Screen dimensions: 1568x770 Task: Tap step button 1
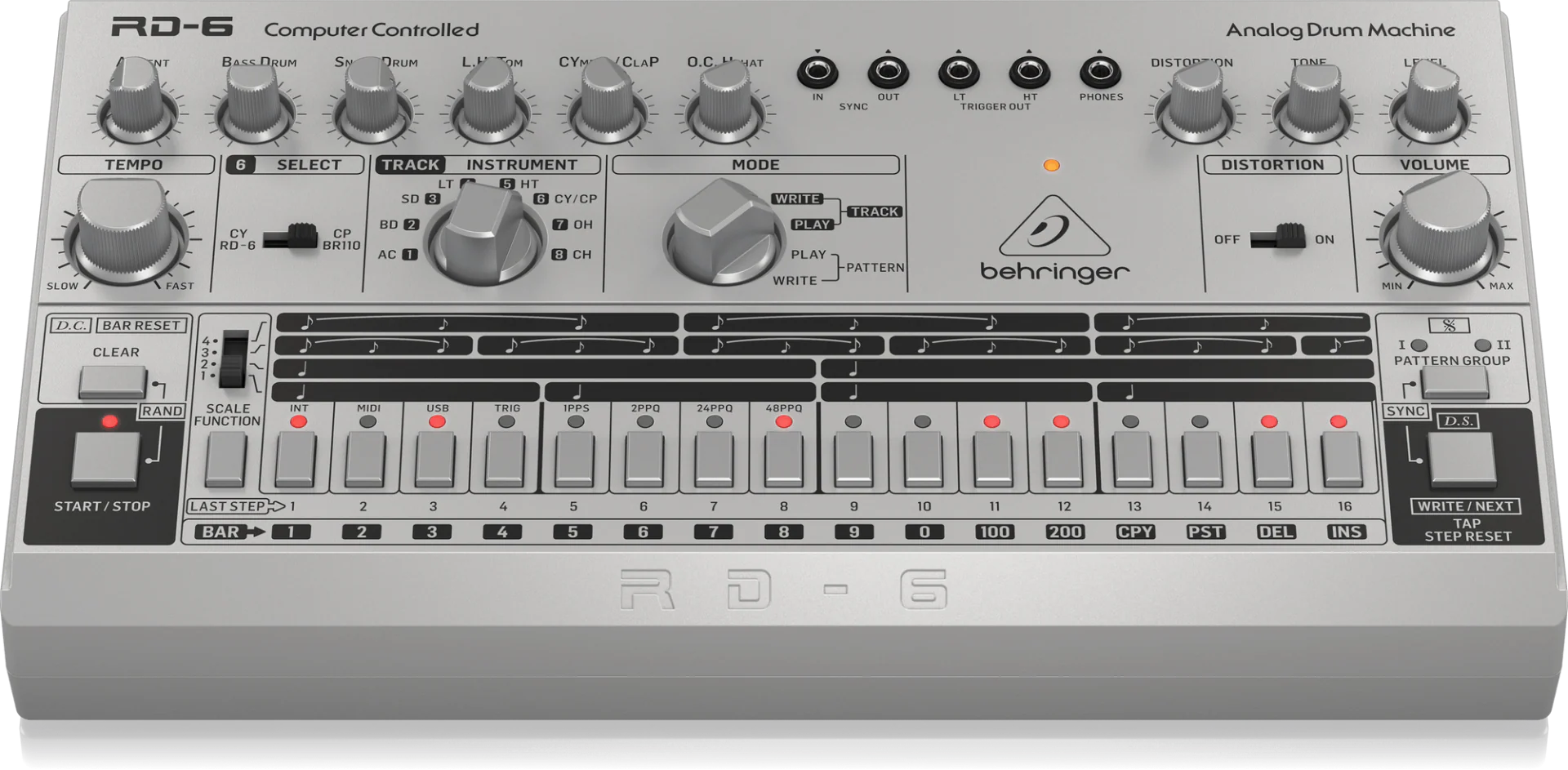(x=296, y=460)
